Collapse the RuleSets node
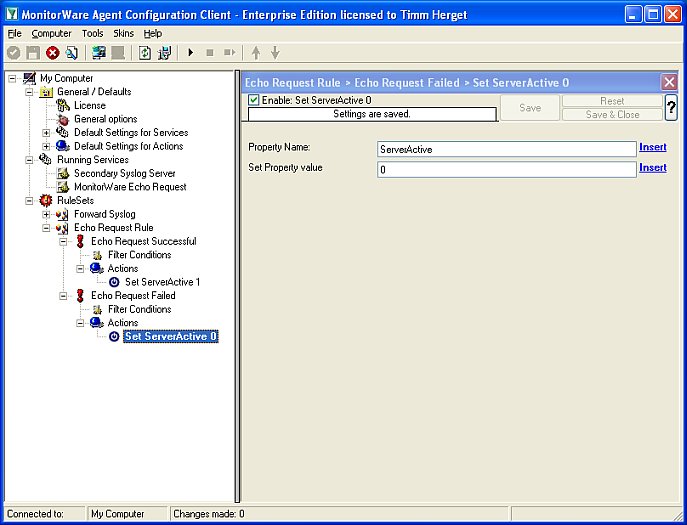This screenshot has height=525, width=687. 29,201
